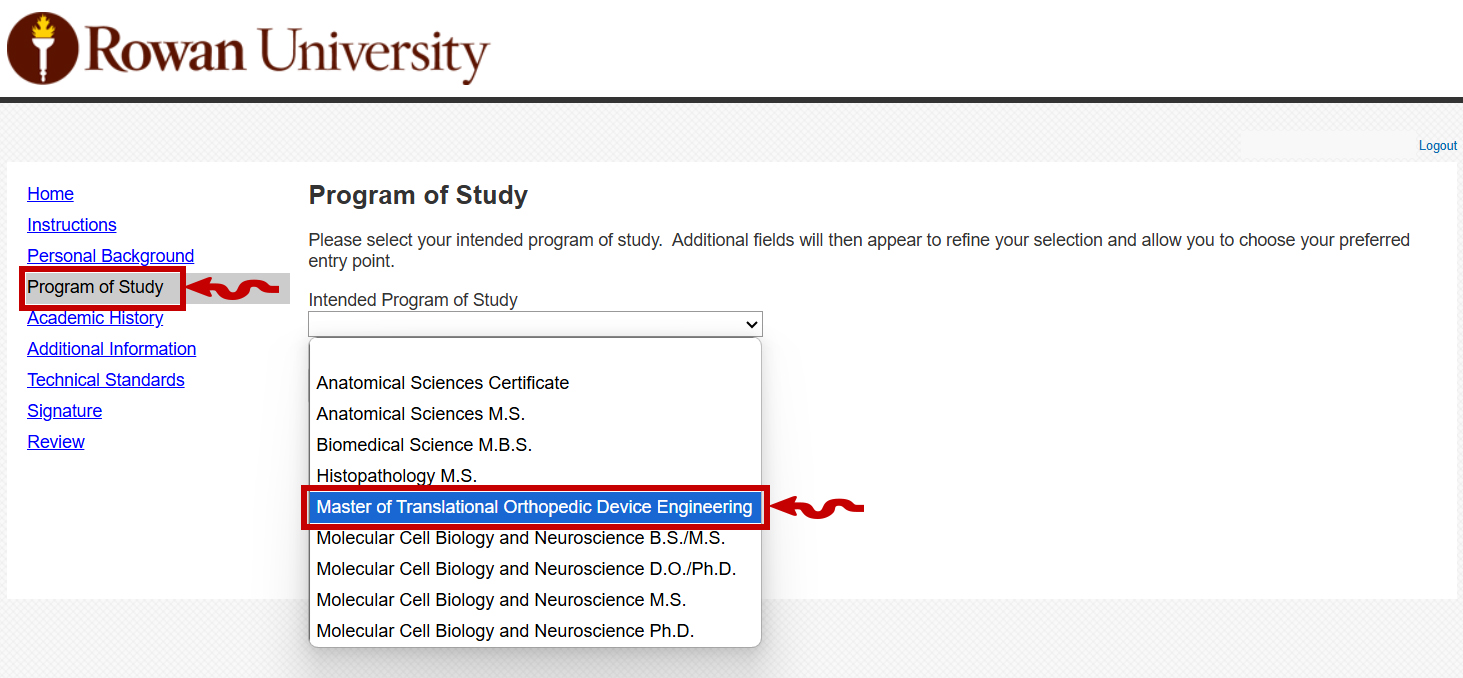Go to Technical Standards section
The height and width of the screenshot is (678, 1463).
(x=106, y=380)
